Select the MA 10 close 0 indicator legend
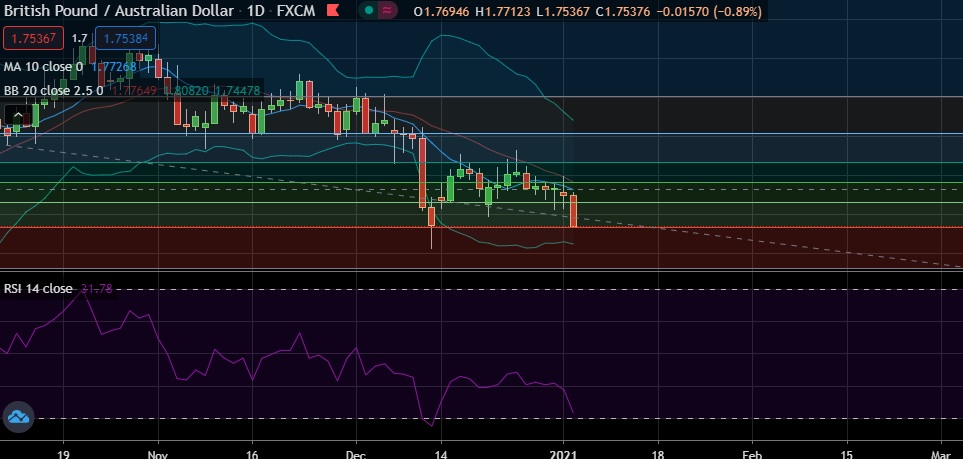 pyautogui.click(x=43, y=66)
